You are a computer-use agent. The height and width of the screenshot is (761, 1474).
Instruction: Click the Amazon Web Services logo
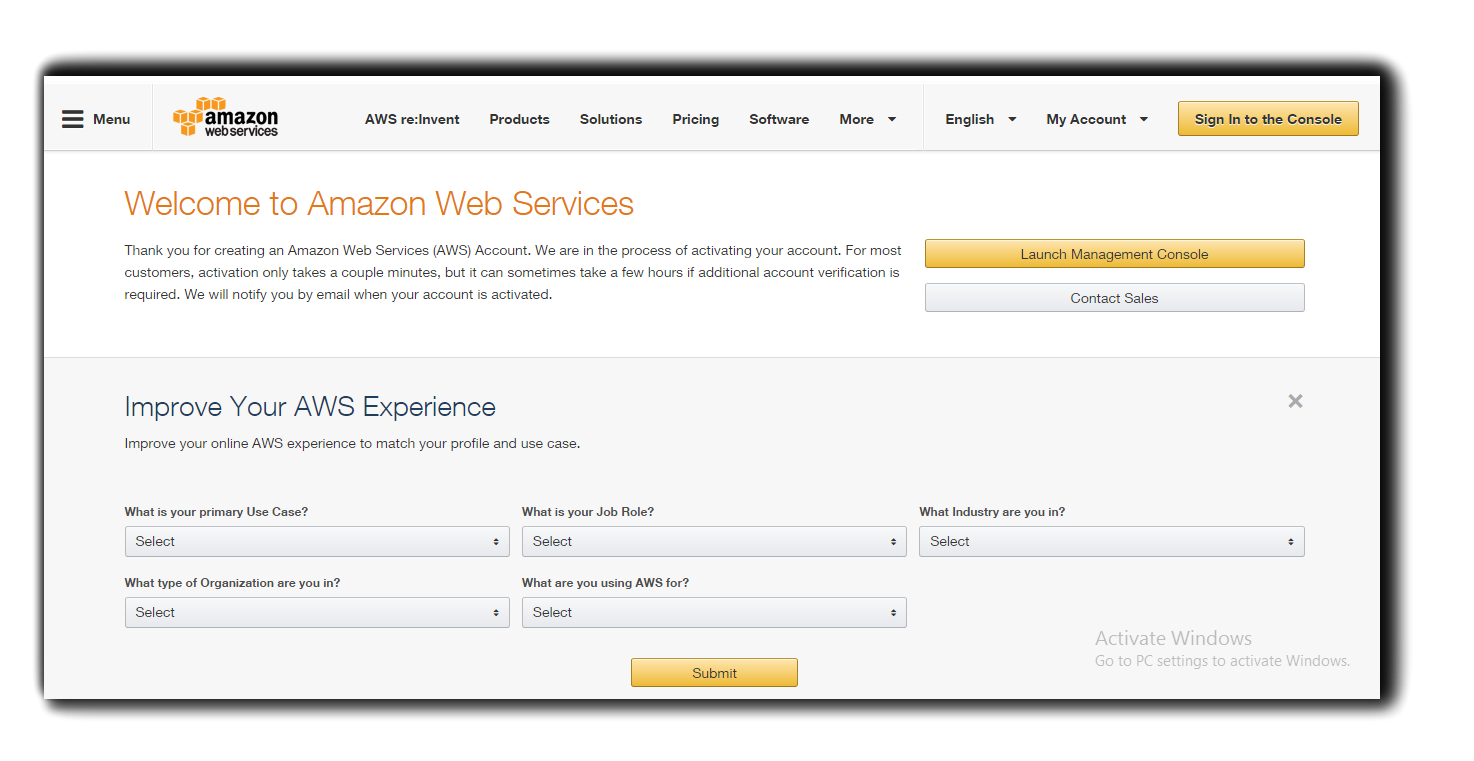226,118
